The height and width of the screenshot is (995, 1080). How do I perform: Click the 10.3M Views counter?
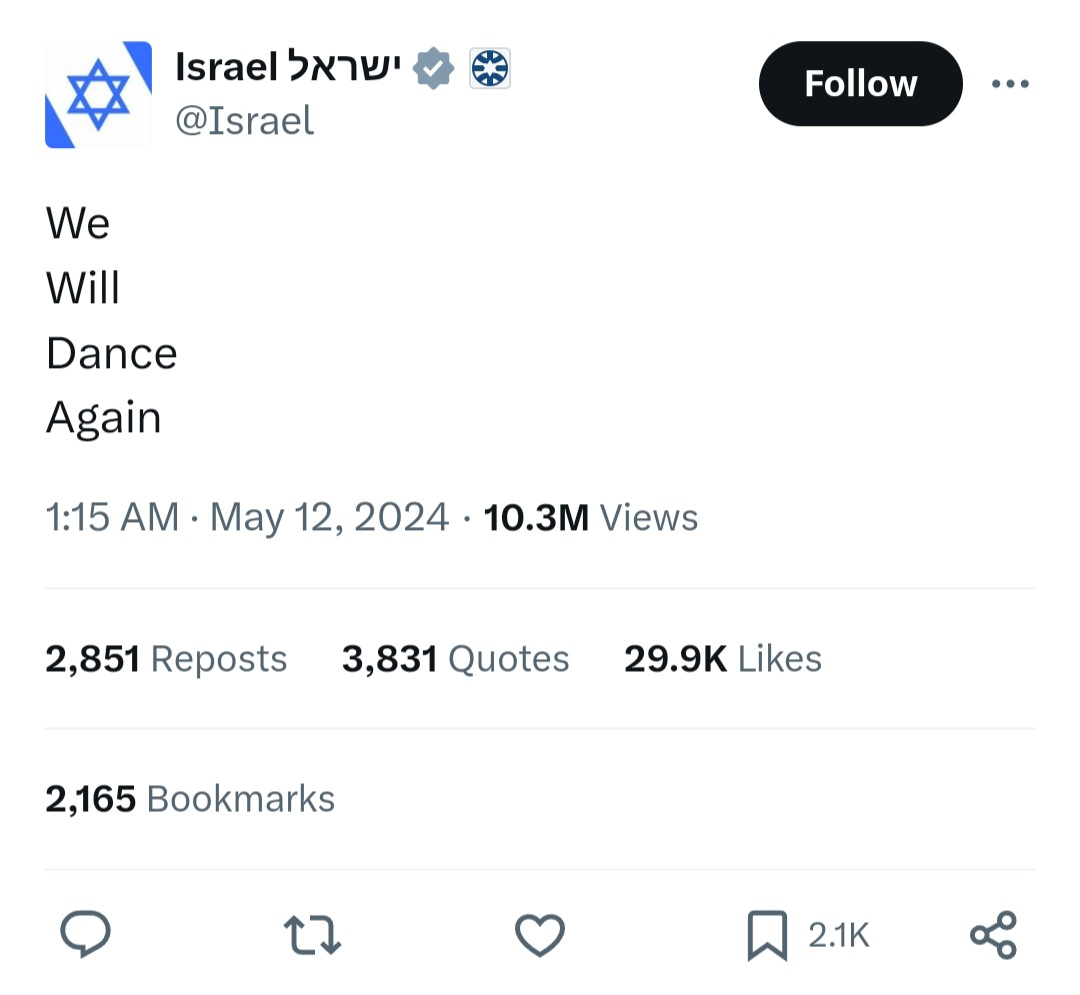[590, 517]
